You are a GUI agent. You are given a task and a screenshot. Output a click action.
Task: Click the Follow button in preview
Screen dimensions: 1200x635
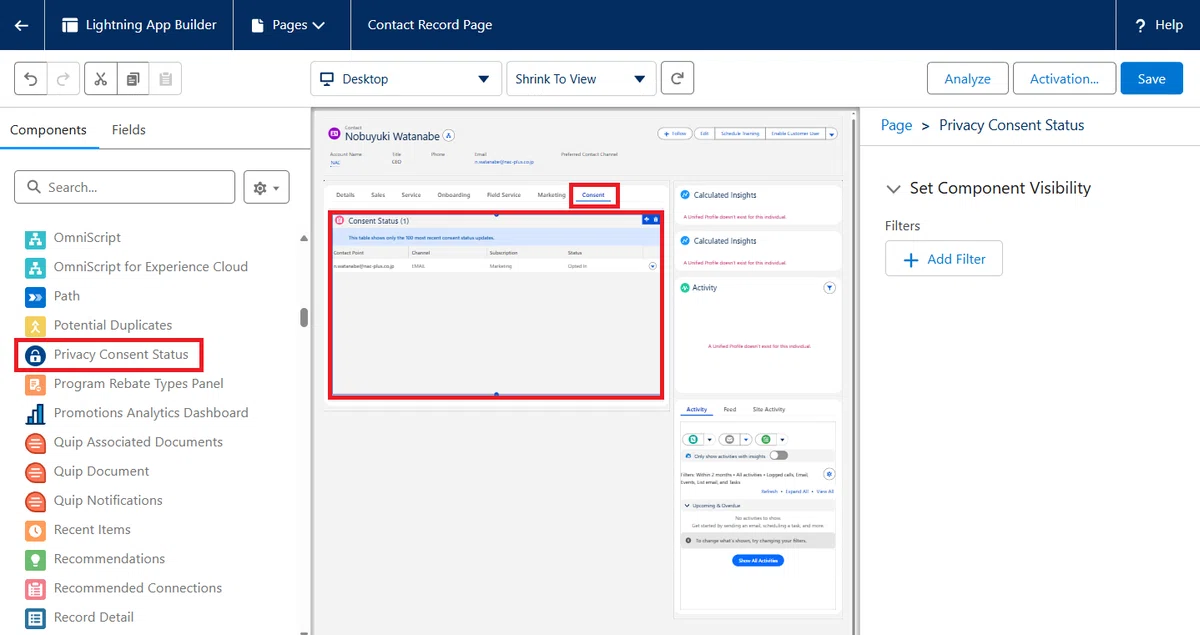[674, 133]
